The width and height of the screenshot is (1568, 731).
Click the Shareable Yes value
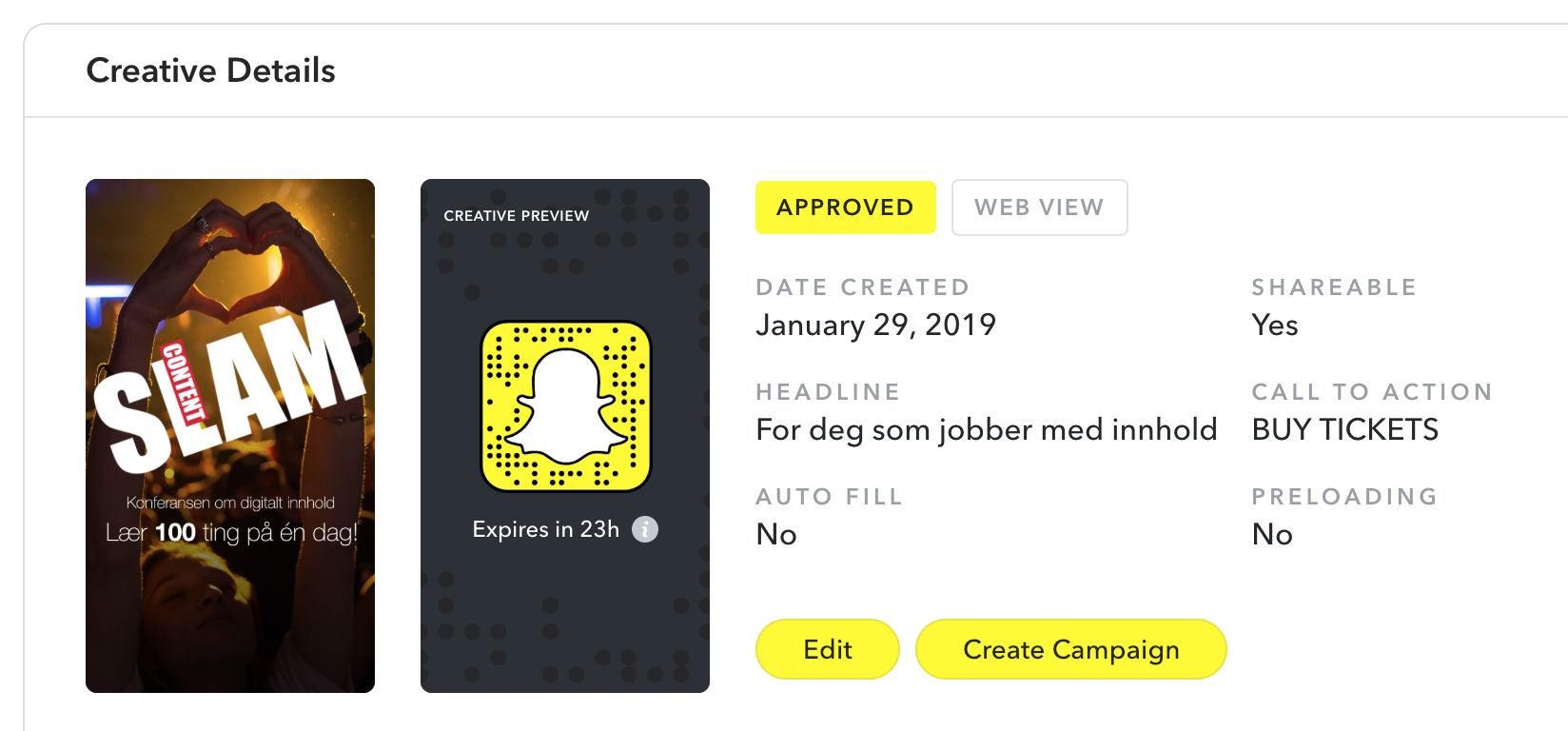point(1275,325)
